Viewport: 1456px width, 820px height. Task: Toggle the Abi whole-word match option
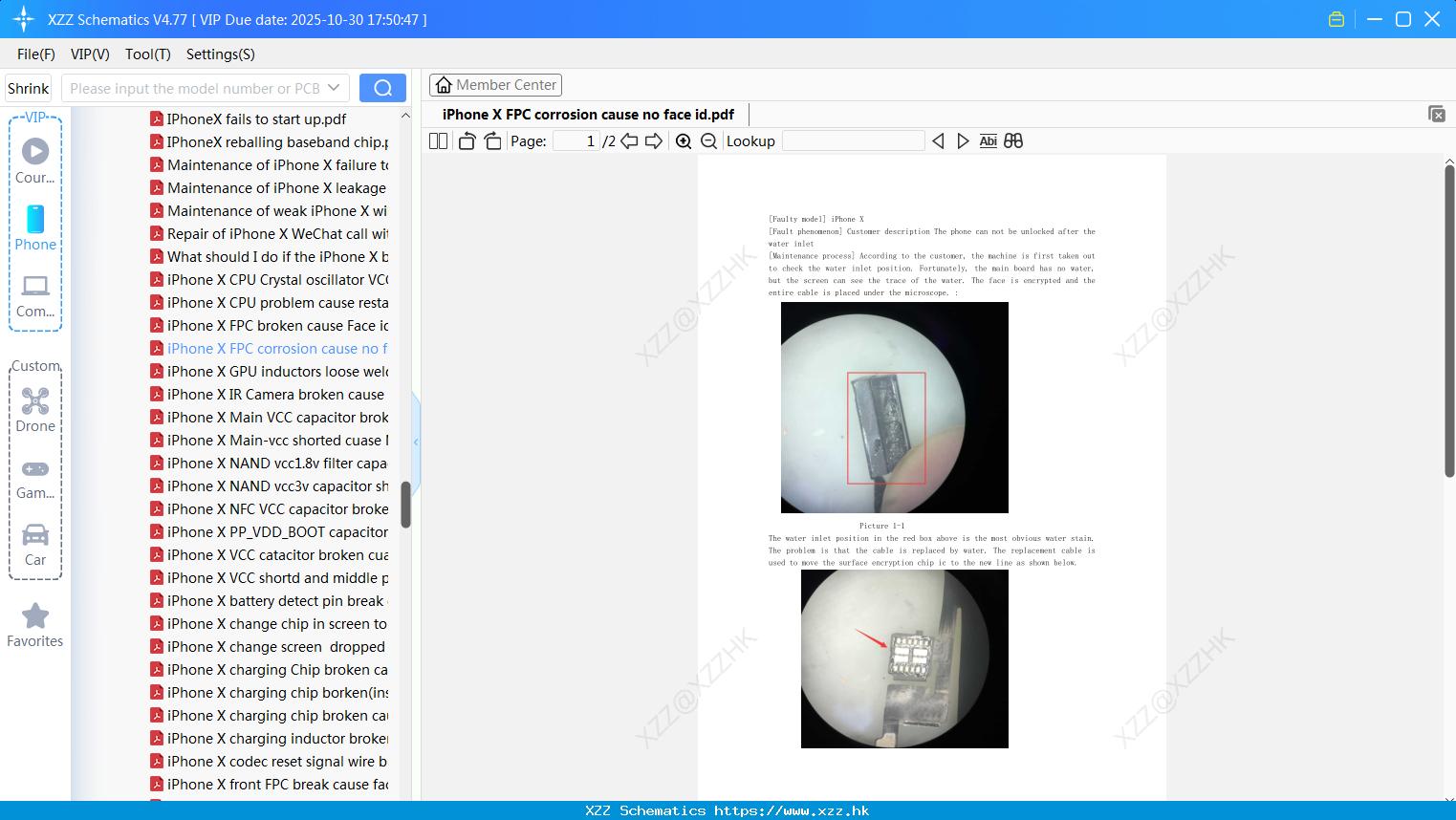(988, 141)
